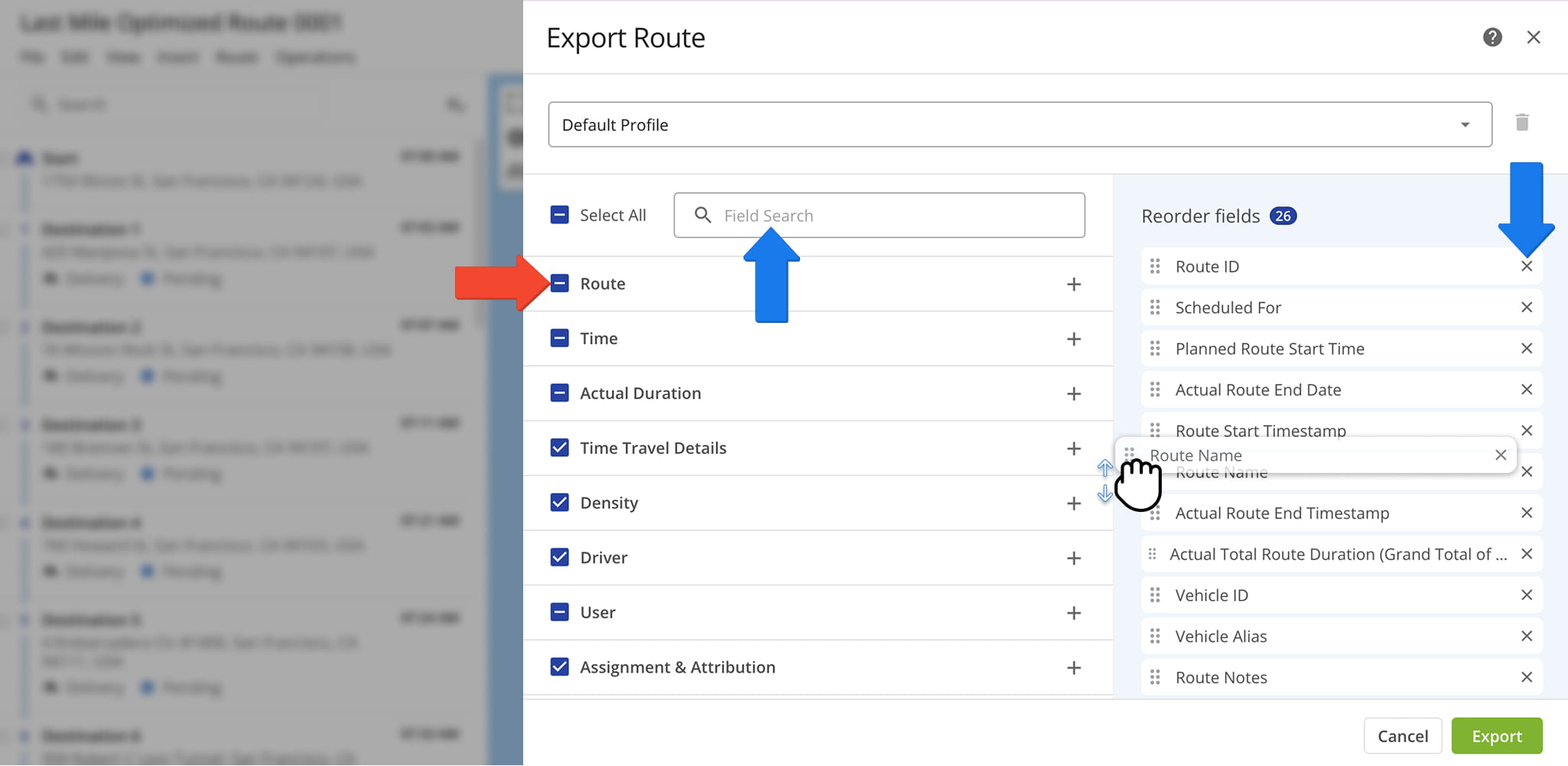
Task: Uncheck the Density category checkbox
Action: click(x=559, y=503)
